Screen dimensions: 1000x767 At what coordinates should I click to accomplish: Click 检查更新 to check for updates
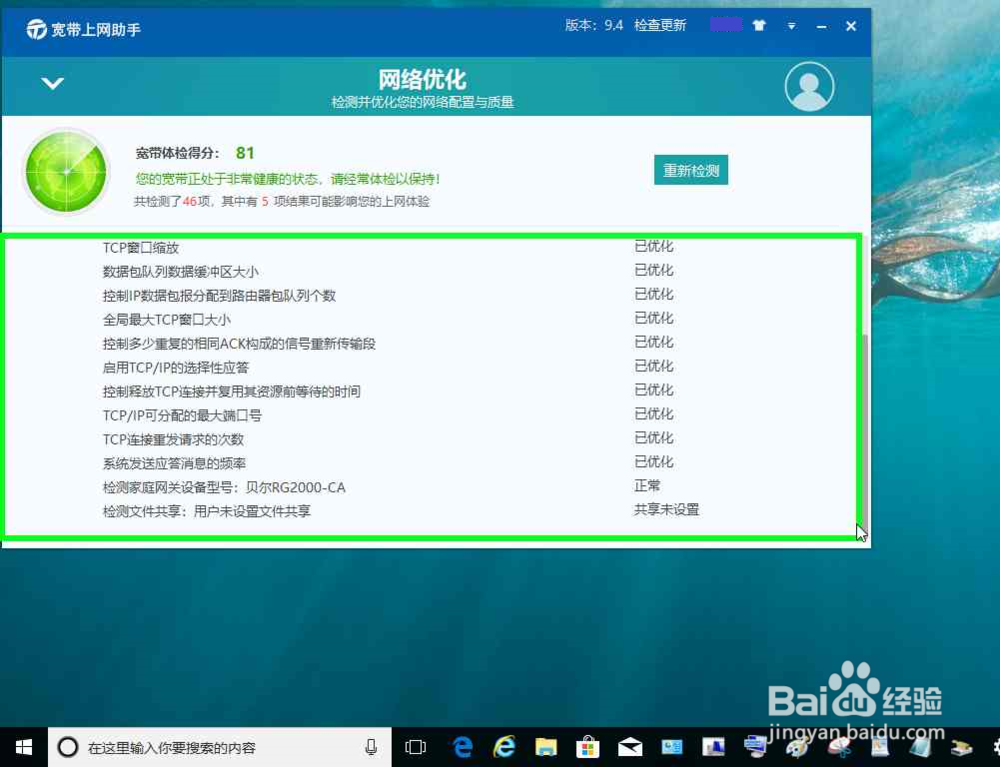click(x=659, y=26)
